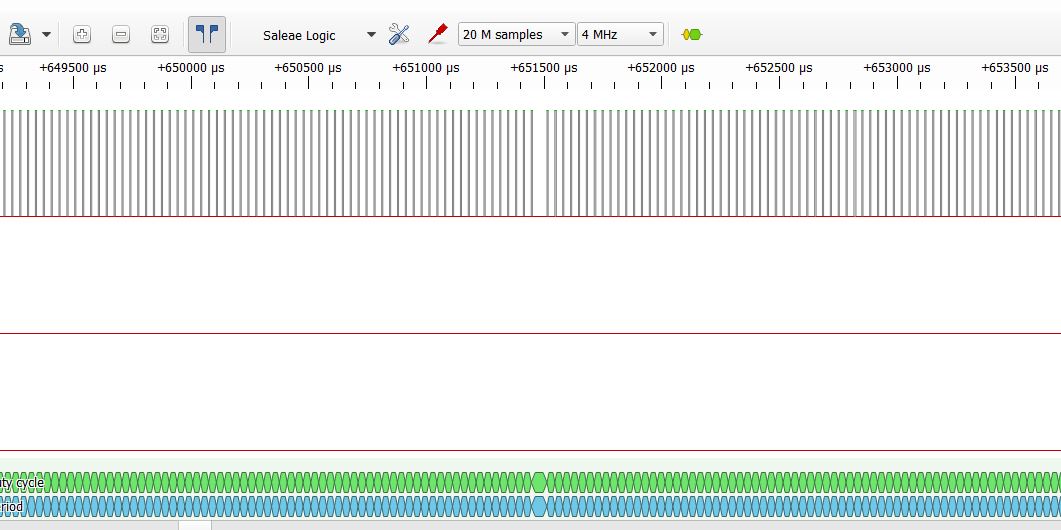Viewport: 1061px width, 530px height.
Task: Click the +653500 µs ruler label
Action: (x=1014, y=68)
